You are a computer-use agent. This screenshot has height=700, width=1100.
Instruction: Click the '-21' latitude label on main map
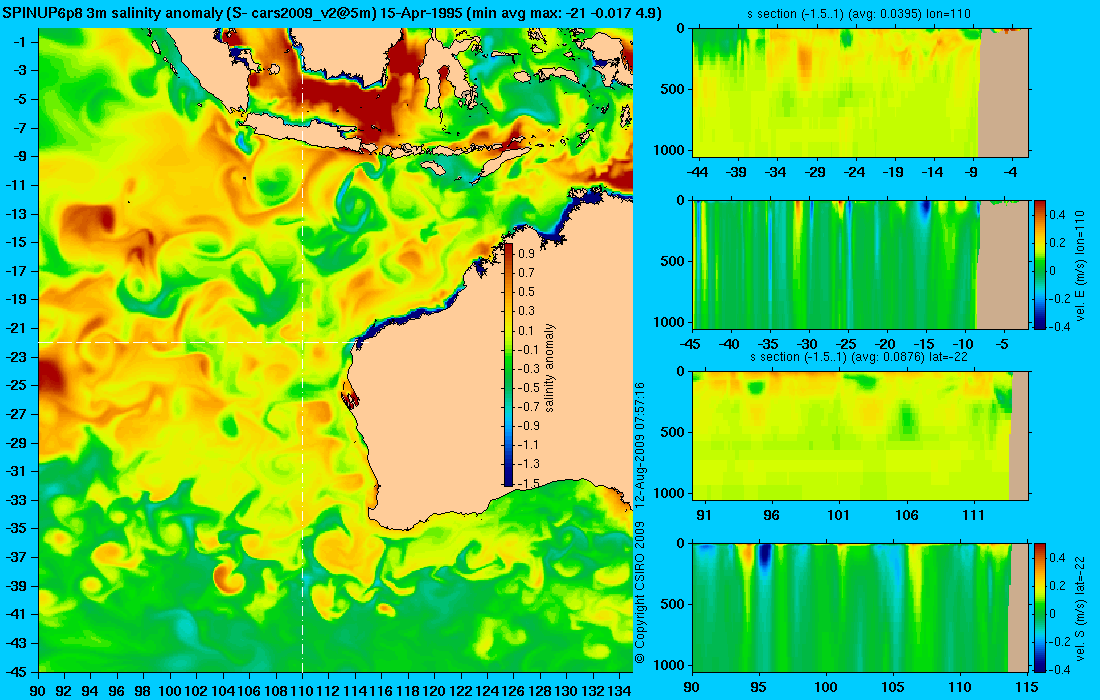[15, 328]
